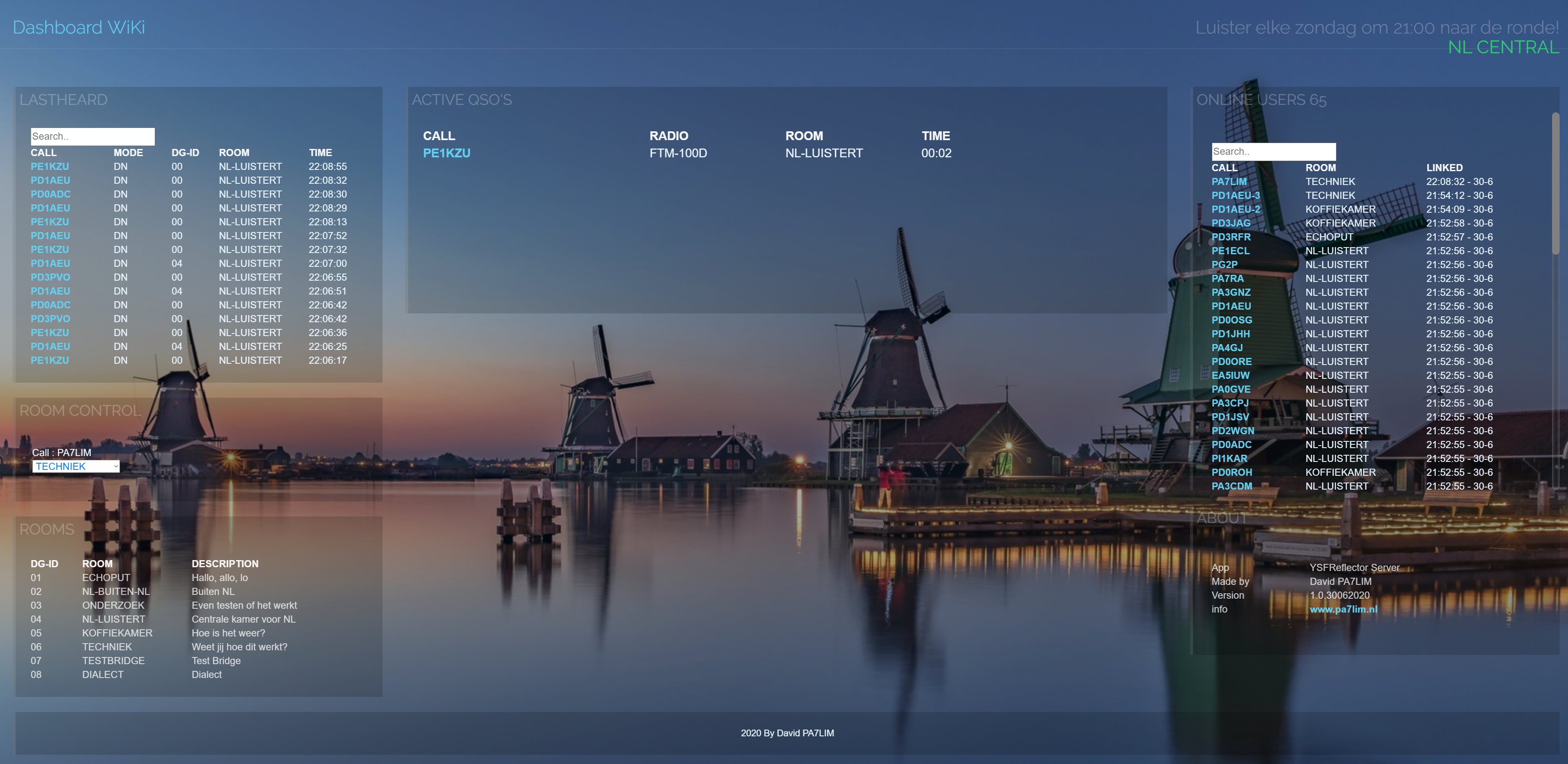Viewport: 1568px width, 764px height.
Task: Select PD3JAG from online users list
Action: (1230, 223)
